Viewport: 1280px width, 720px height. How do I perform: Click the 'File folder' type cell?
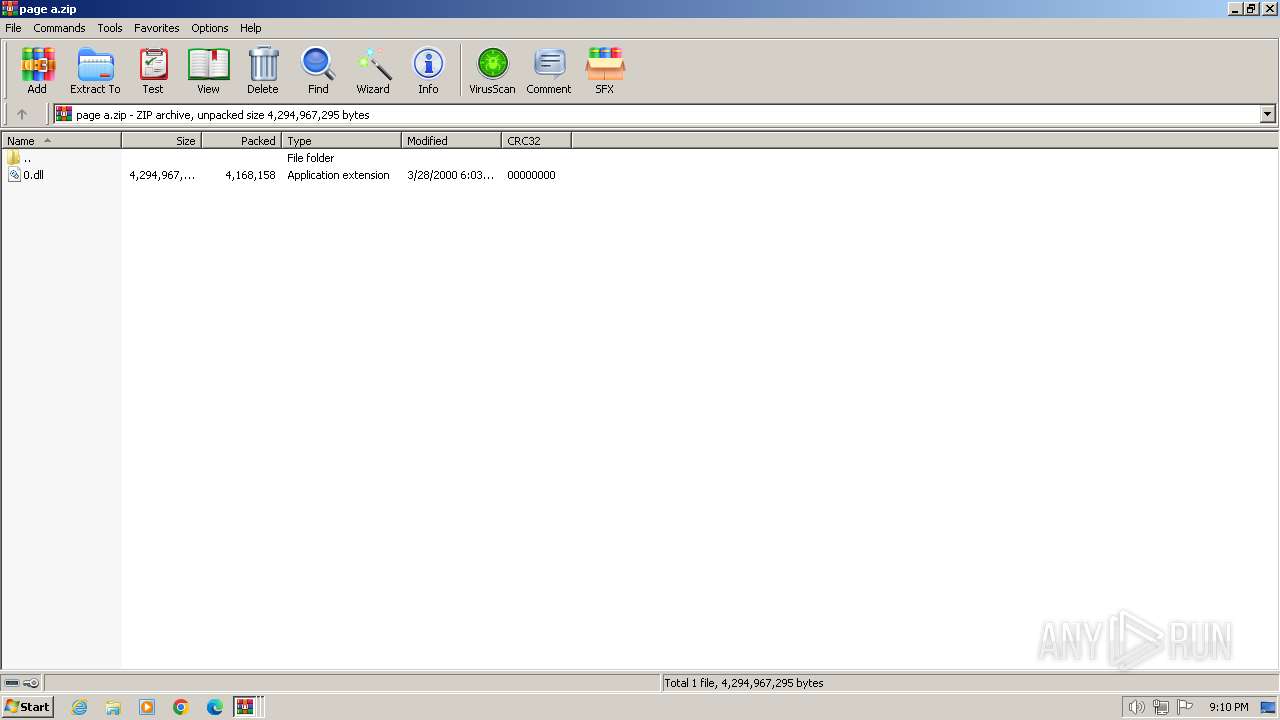(310, 158)
